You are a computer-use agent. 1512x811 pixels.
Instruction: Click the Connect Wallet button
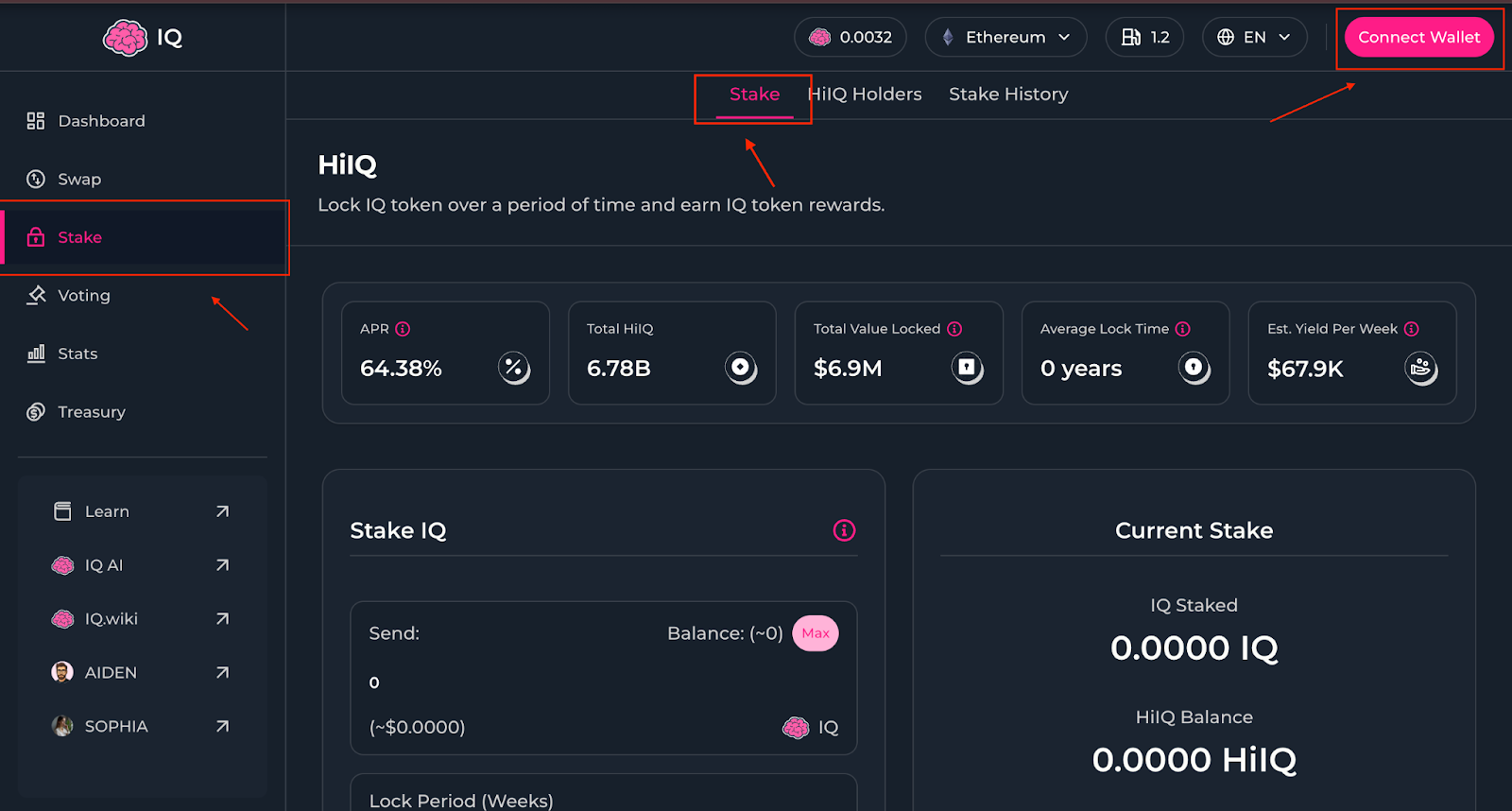tap(1418, 38)
